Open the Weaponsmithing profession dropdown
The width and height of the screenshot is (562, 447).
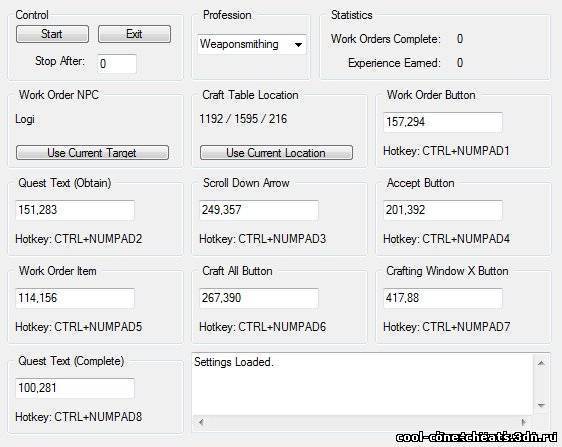tap(298, 44)
